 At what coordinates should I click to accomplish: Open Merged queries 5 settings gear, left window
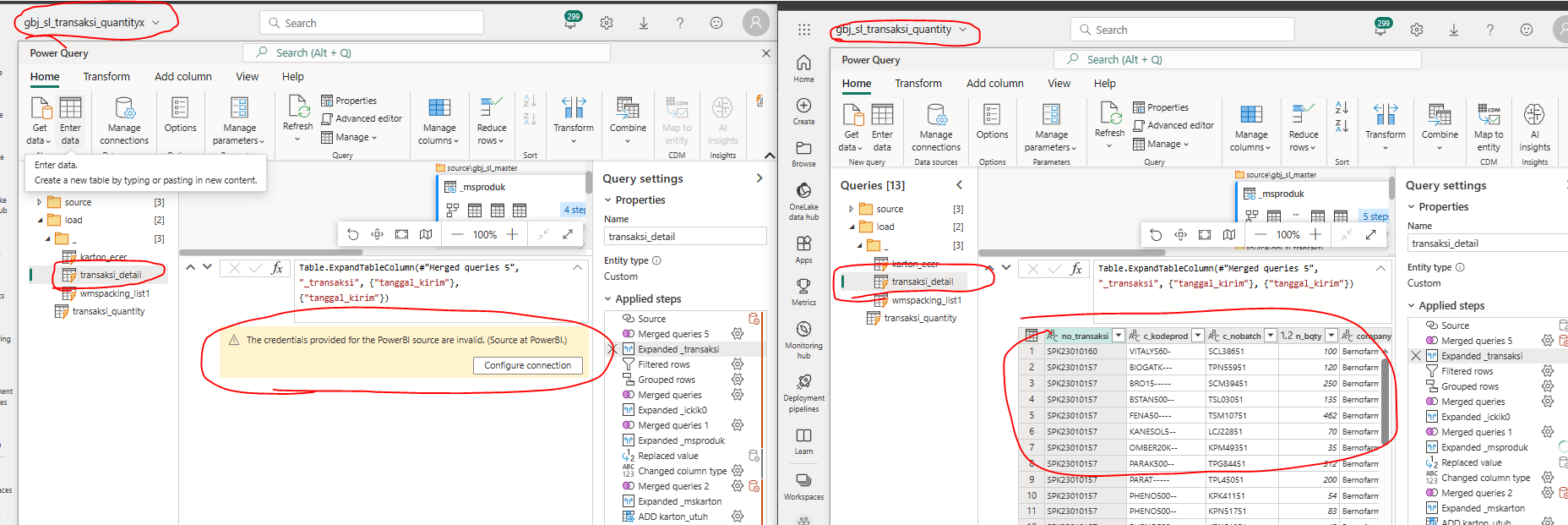tap(738, 334)
